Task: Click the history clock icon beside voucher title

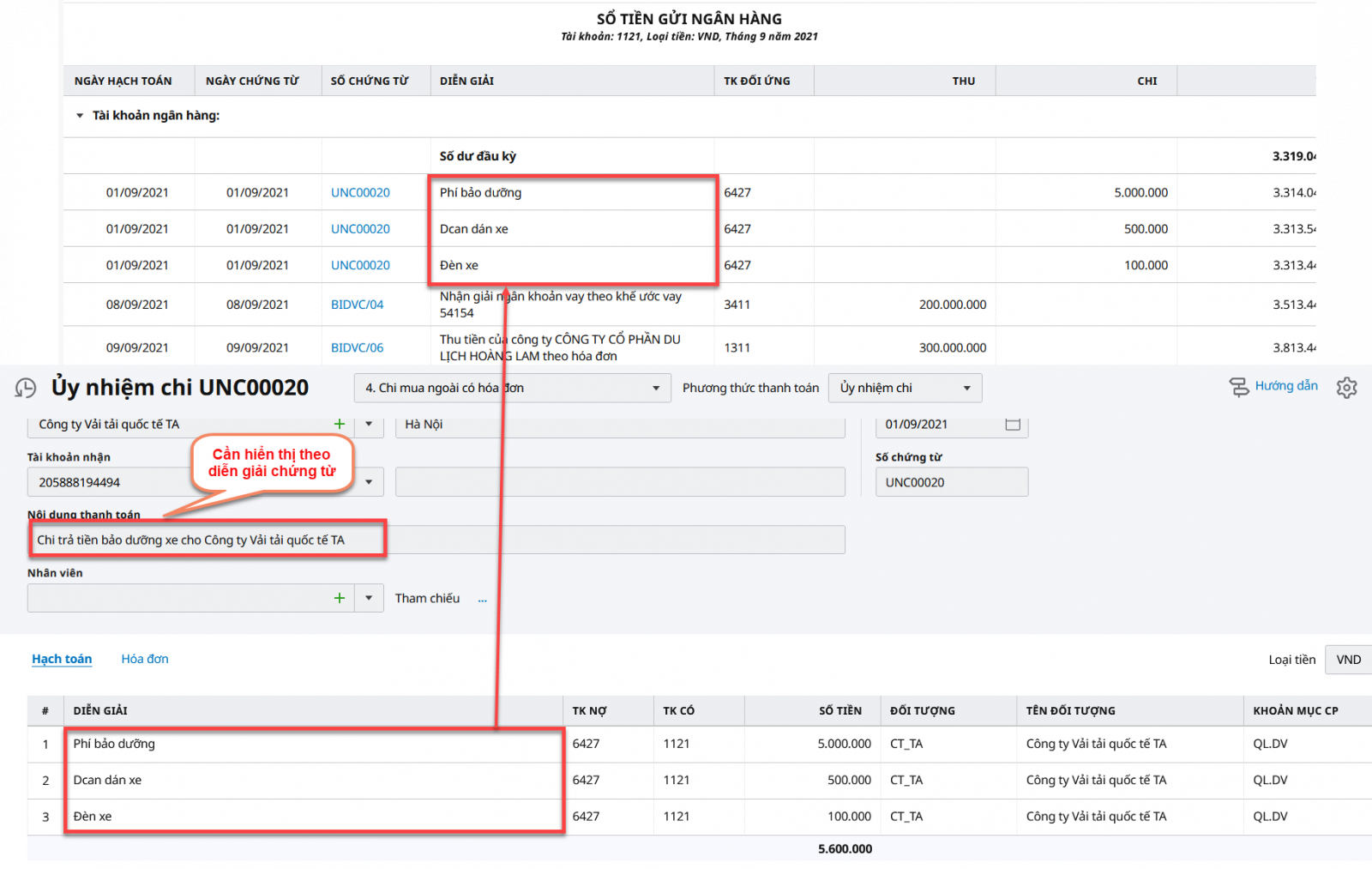Action: (x=26, y=389)
